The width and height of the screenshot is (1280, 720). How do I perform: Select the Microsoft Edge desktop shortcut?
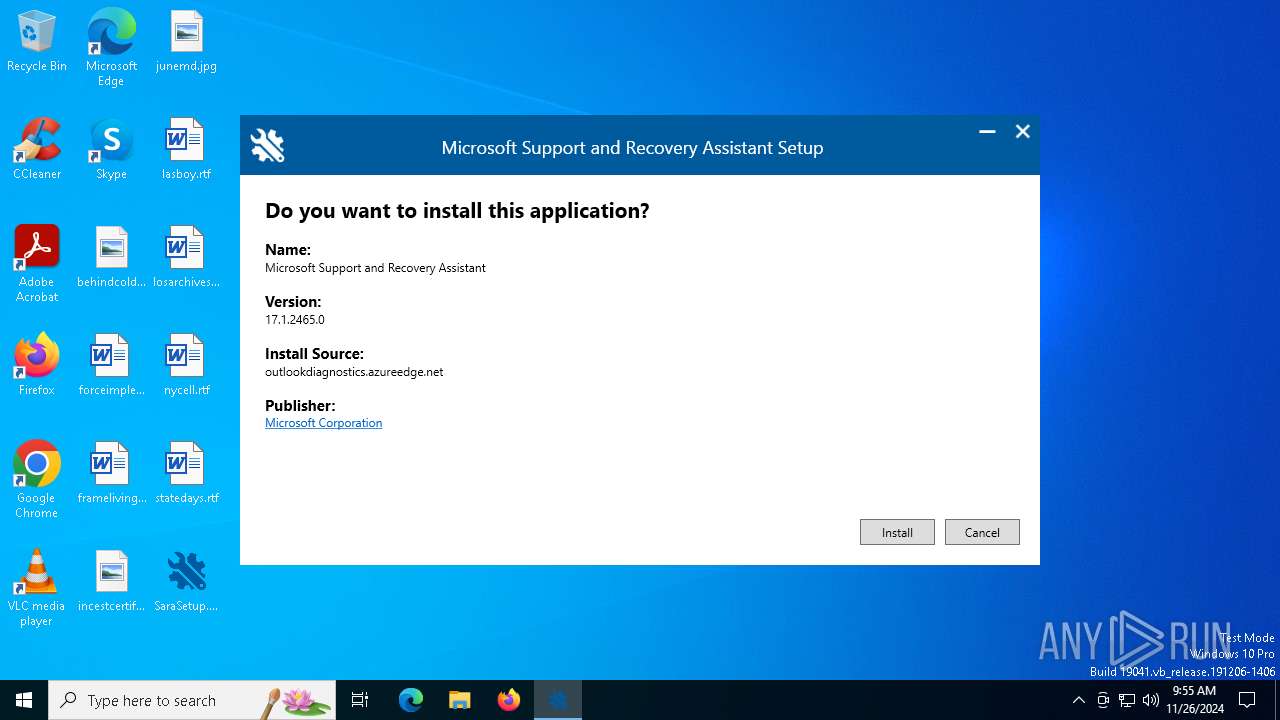click(111, 47)
